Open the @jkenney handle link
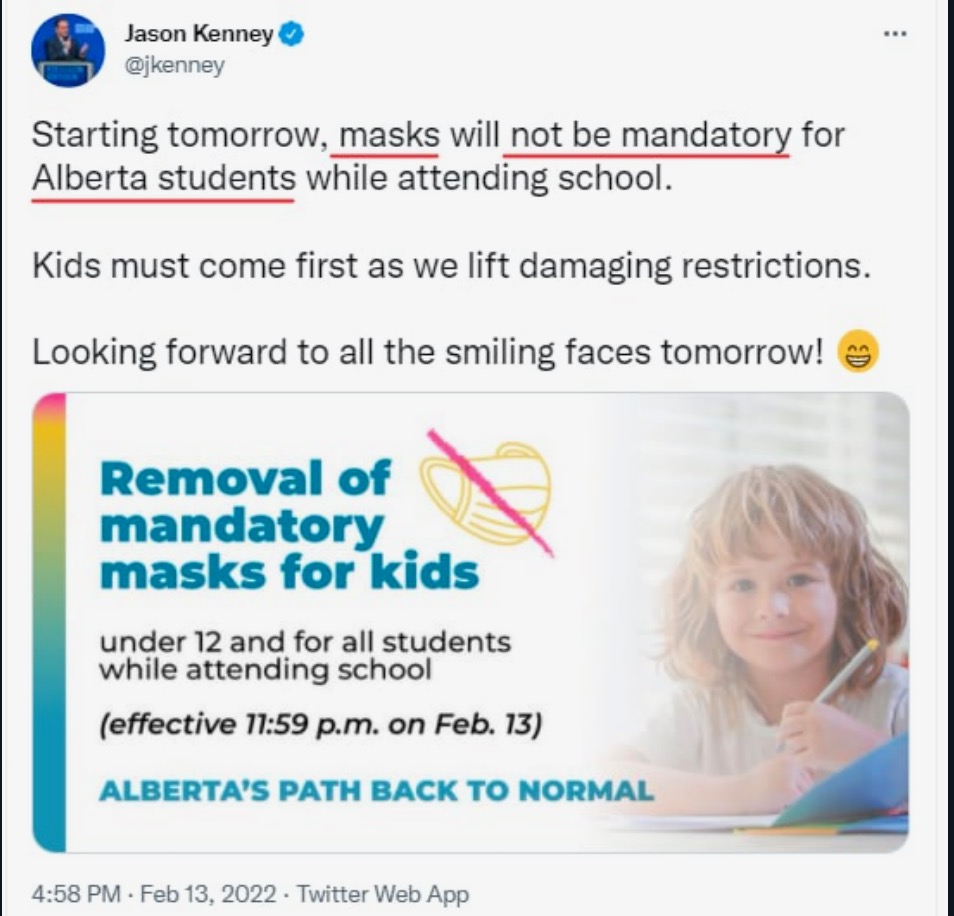Viewport: 954px width, 916px height. (175, 65)
